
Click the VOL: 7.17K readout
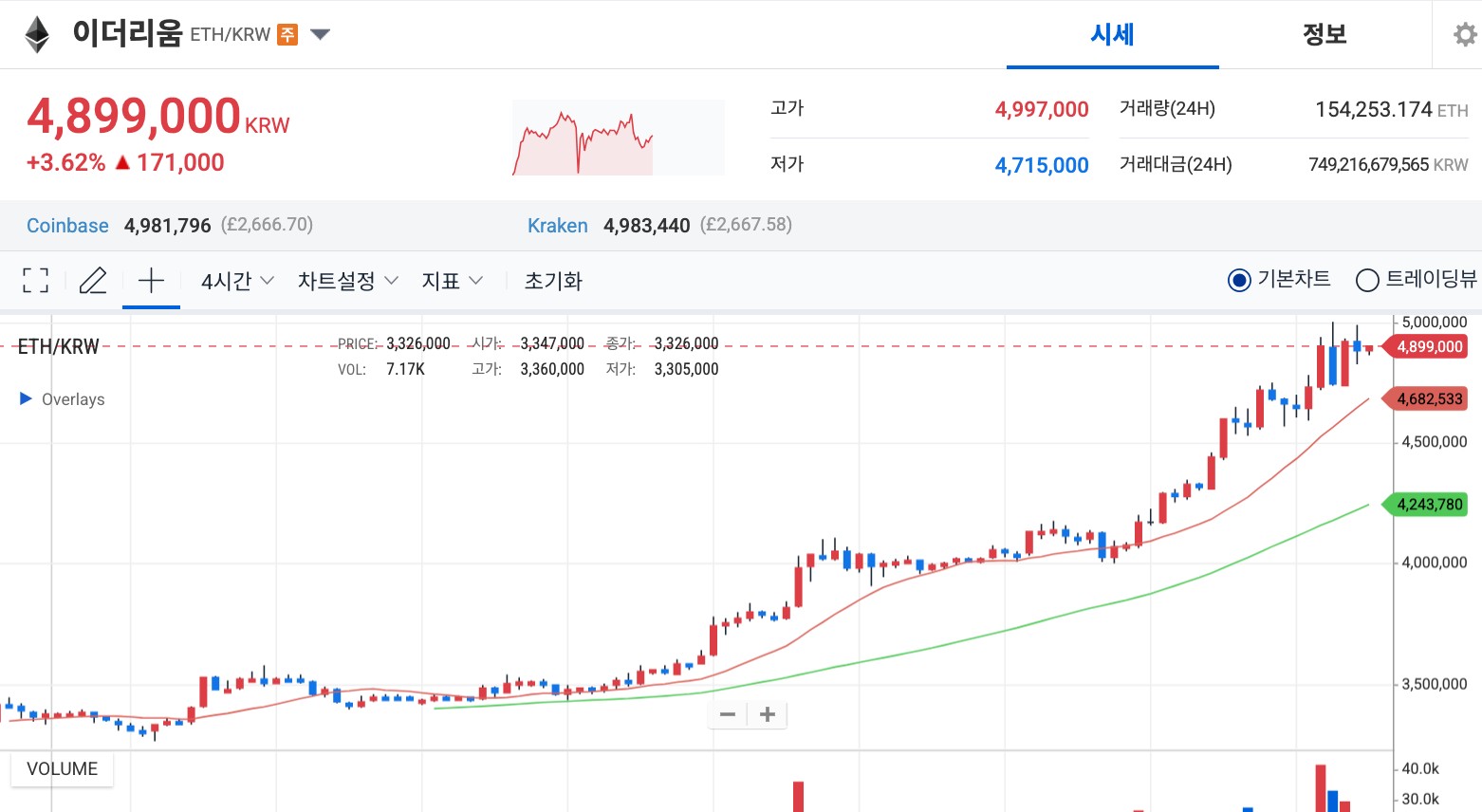[381, 370]
